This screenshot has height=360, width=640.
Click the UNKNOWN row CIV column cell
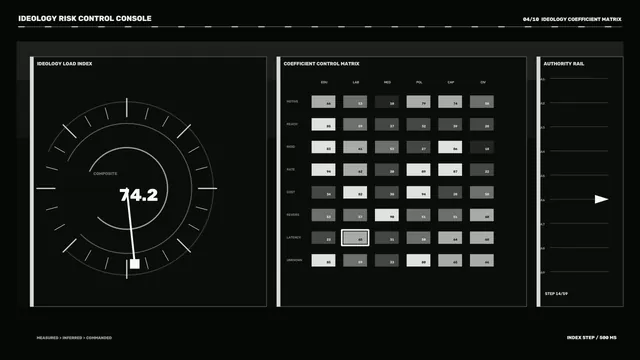[x=482, y=260]
